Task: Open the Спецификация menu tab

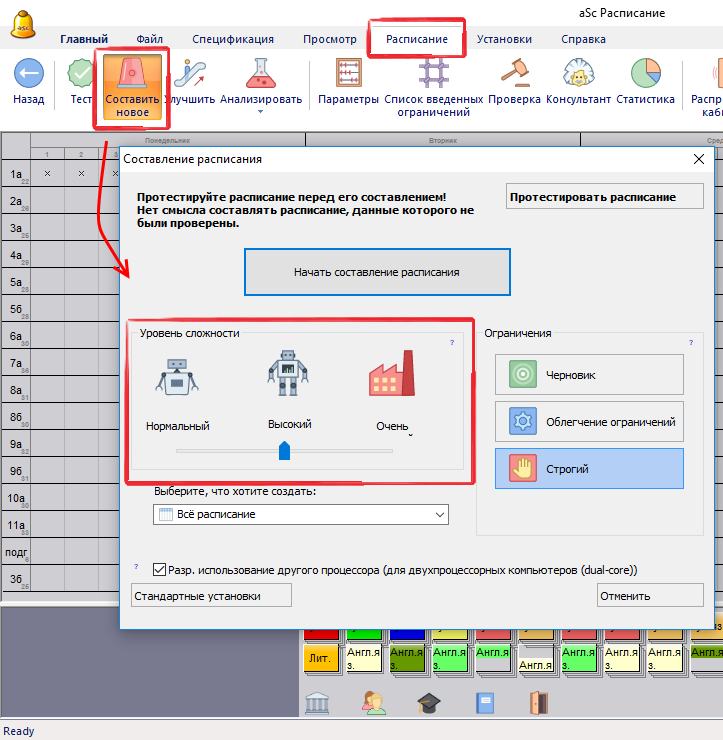Action: tap(232, 39)
